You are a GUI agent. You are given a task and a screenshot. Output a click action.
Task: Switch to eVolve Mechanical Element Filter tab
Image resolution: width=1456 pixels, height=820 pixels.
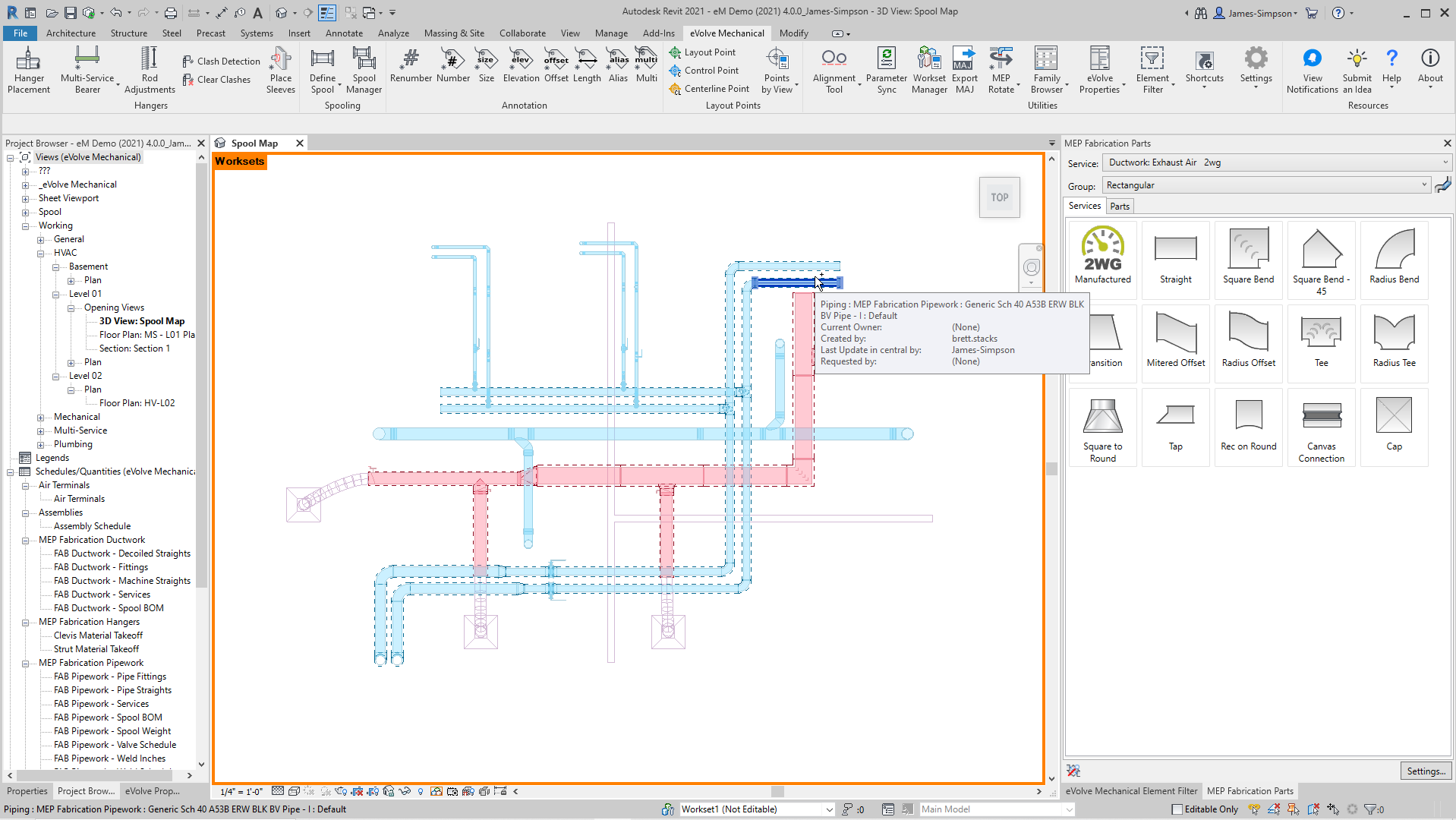pyautogui.click(x=1131, y=791)
